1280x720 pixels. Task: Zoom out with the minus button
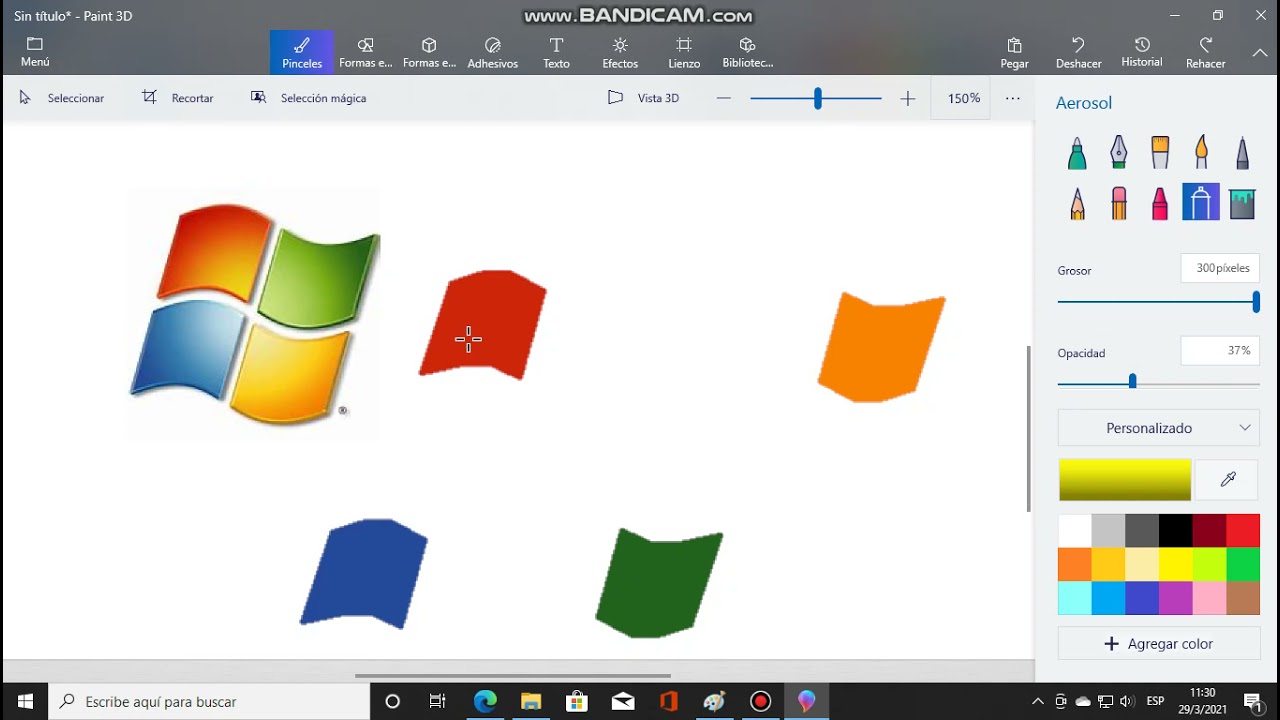tap(724, 98)
